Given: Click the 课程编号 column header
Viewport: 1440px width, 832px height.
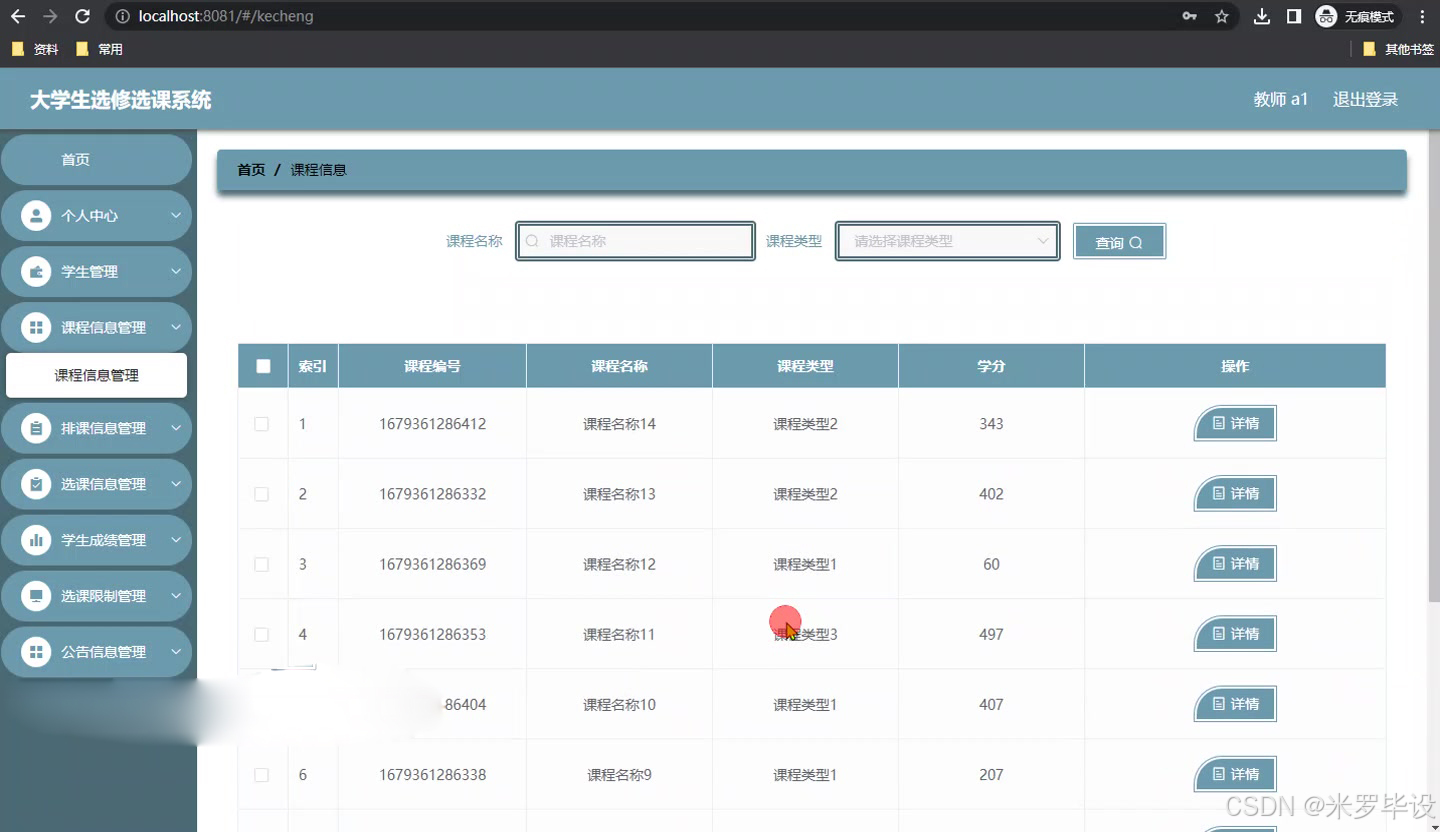Looking at the screenshot, I should (432, 366).
